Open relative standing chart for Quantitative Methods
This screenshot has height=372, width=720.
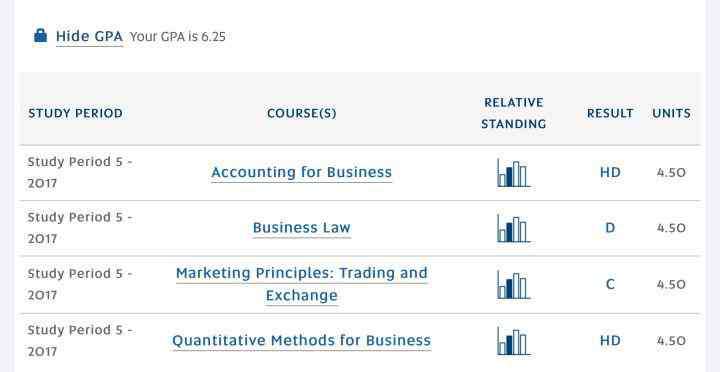coord(513,341)
